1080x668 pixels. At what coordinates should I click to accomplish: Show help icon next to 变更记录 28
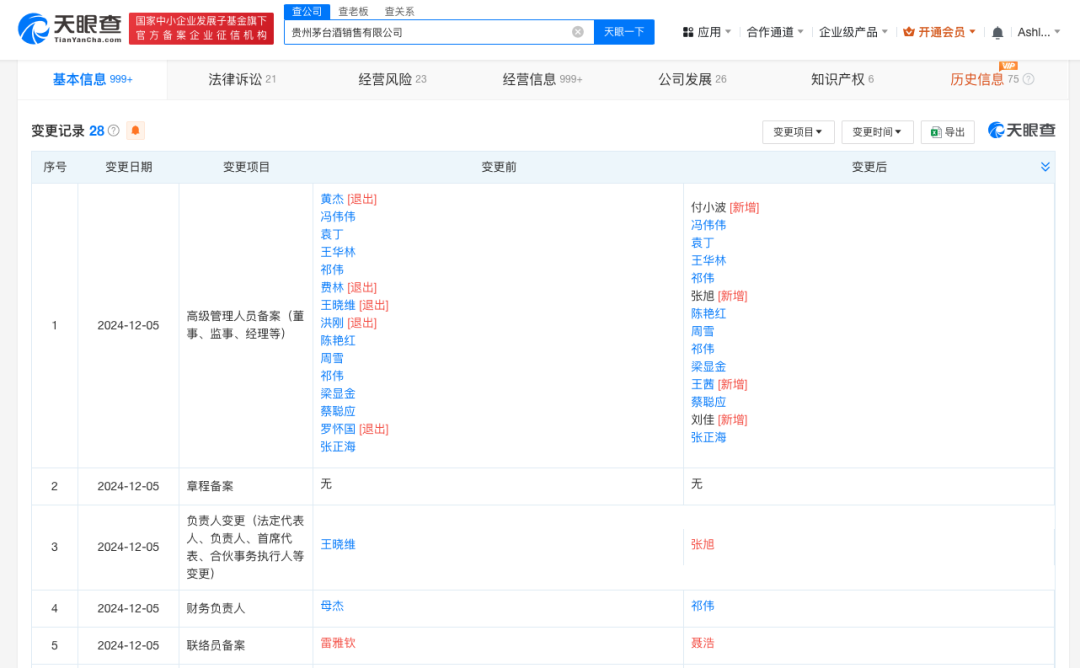(x=114, y=131)
